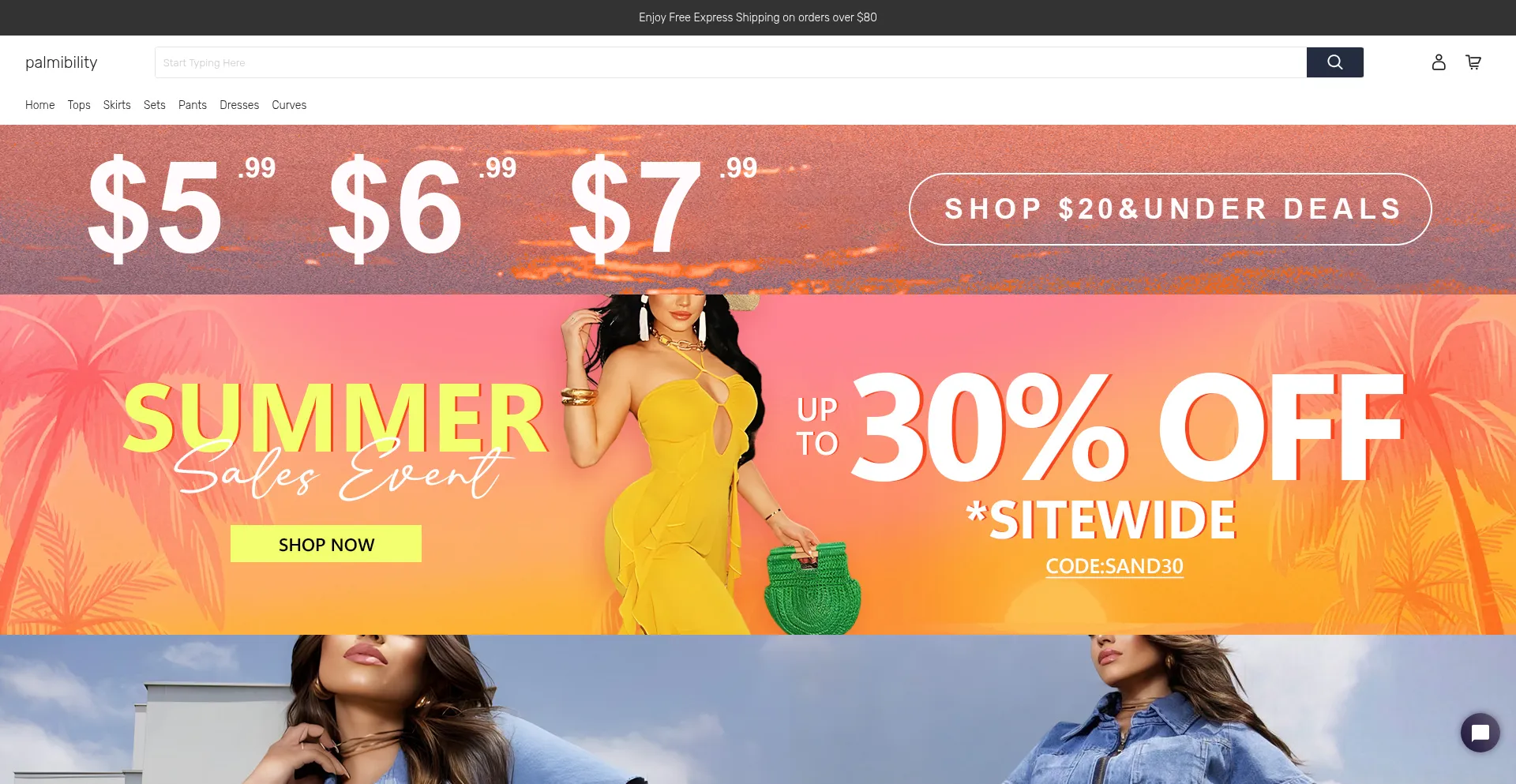
Task: Open the Pants category
Action: point(193,105)
